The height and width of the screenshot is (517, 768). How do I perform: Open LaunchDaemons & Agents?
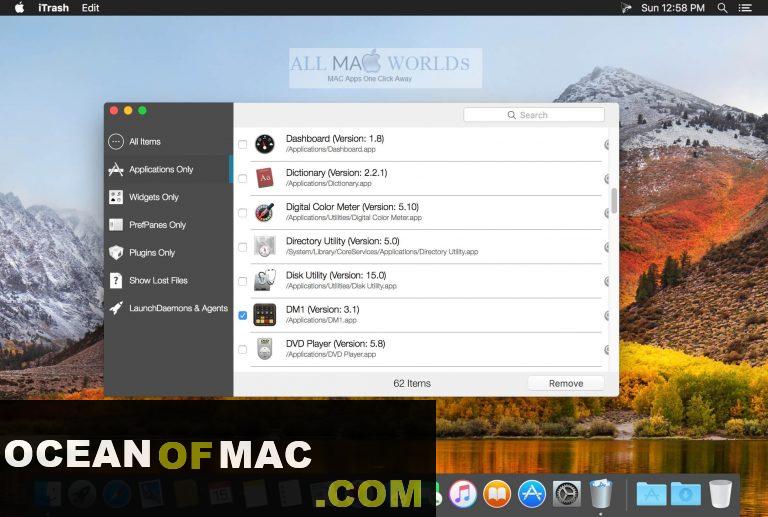(168, 308)
